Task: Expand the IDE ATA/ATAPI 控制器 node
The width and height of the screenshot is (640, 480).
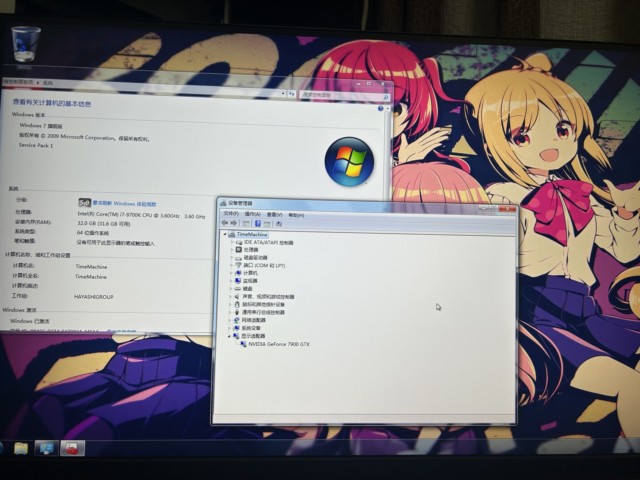Action: click(x=233, y=242)
